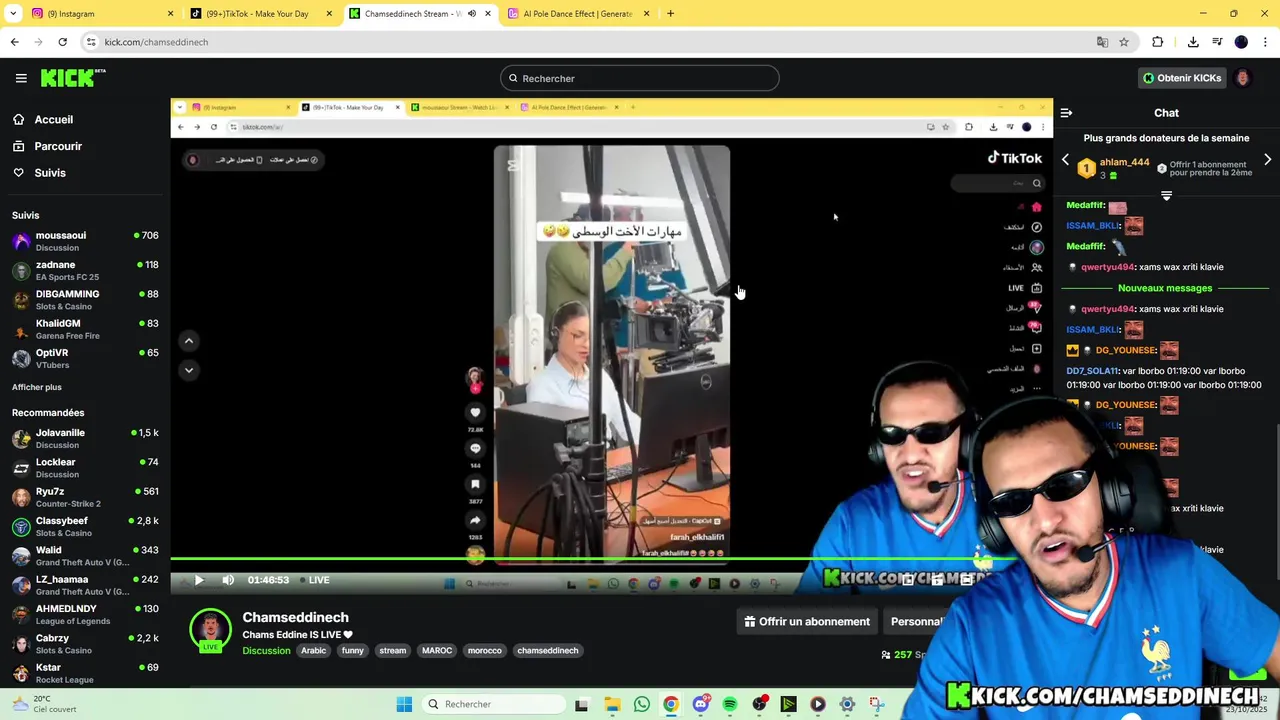Open recommended channel Locklear
The height and width of the screenshot is (720, 1280).
(85, 468)
